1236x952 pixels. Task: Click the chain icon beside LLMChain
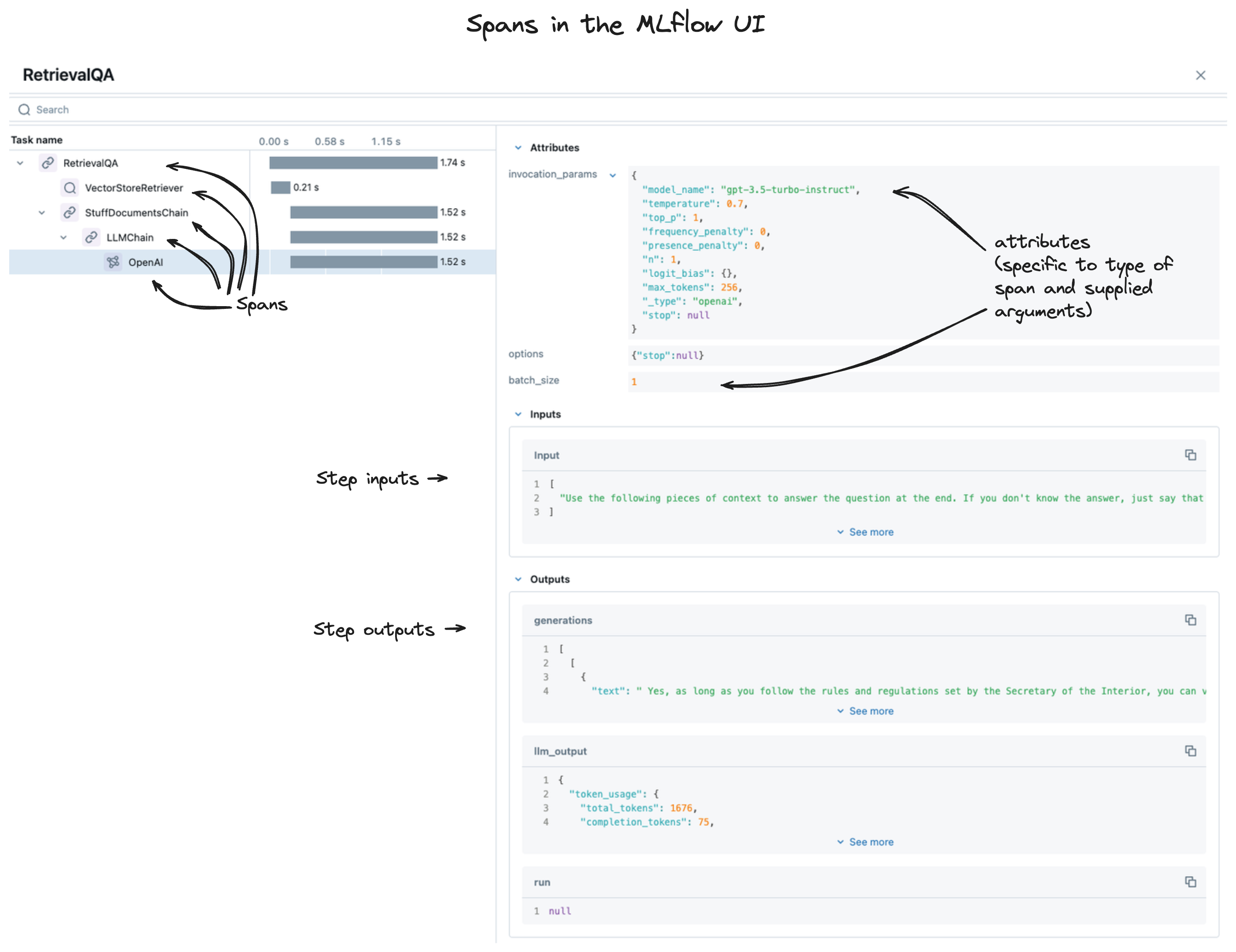[91, 237]
